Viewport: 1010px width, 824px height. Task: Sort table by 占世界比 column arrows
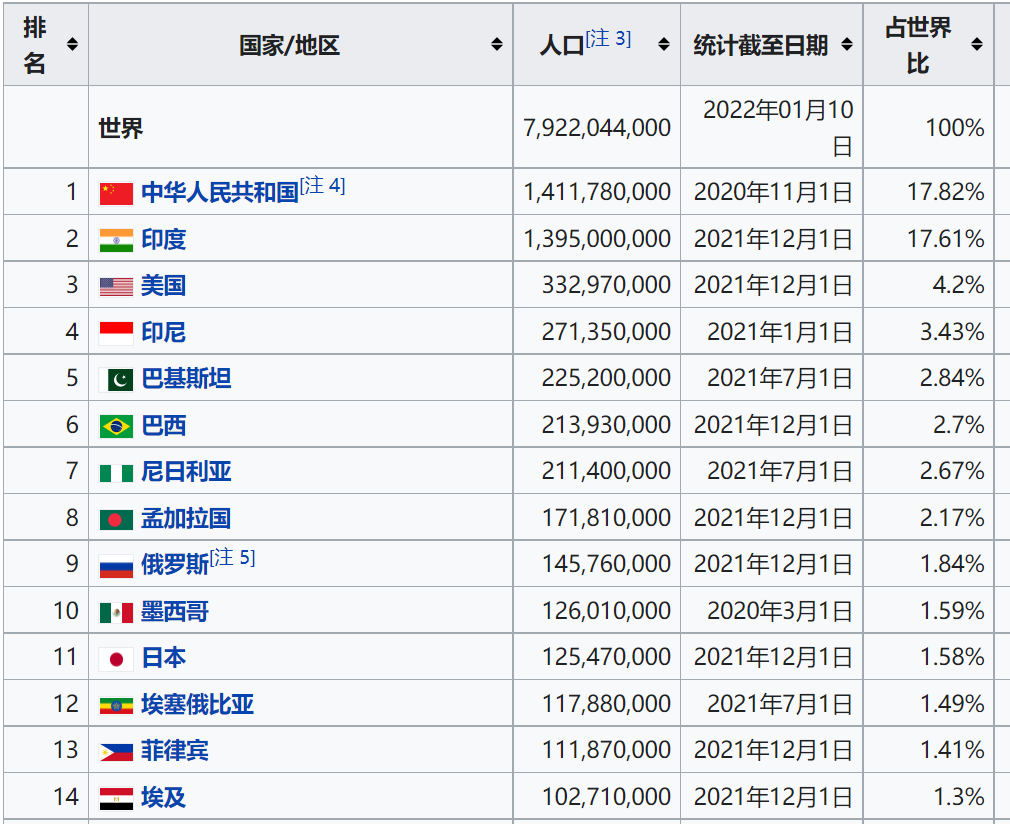click(977, 44)
